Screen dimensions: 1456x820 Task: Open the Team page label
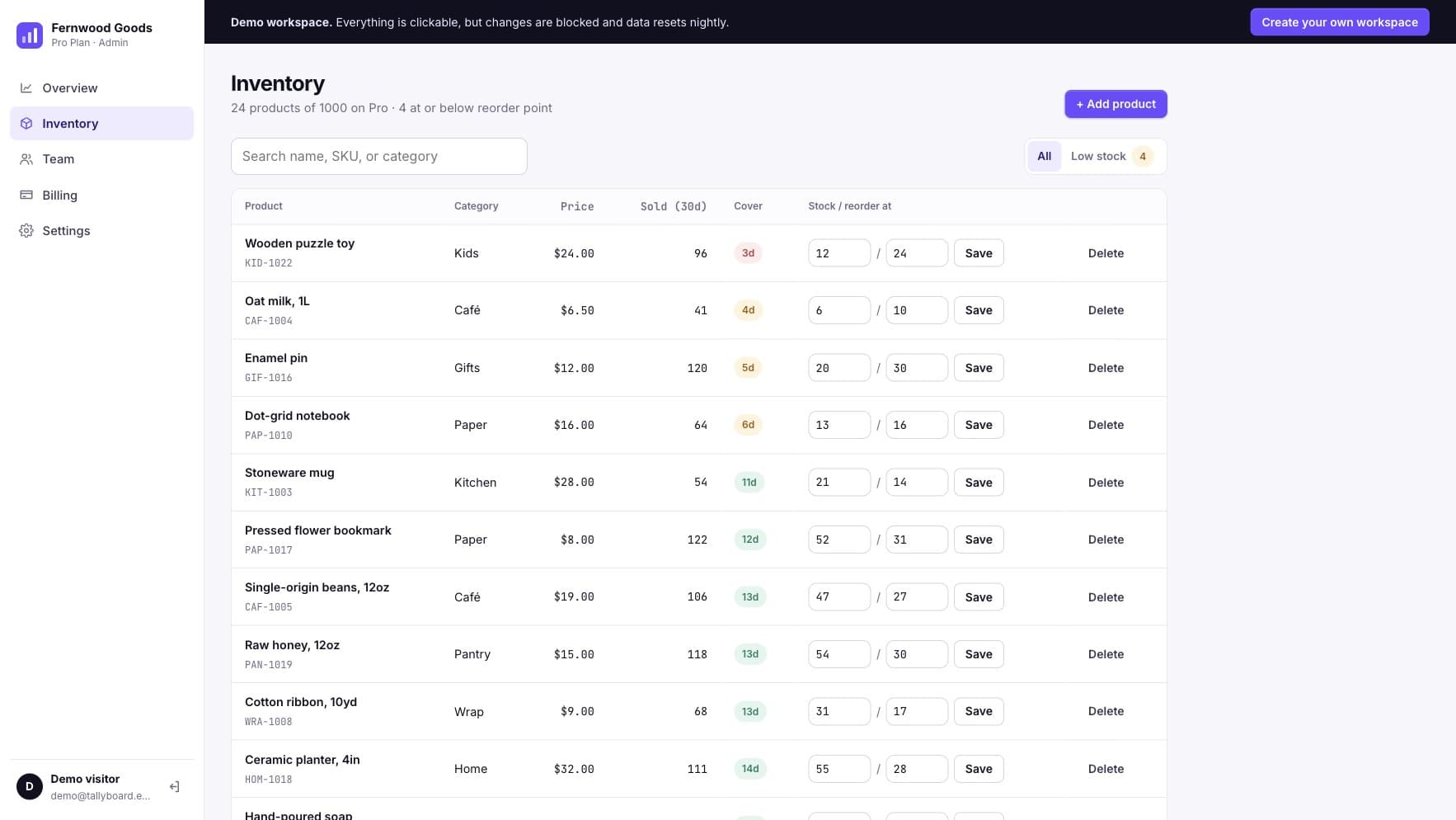59,159
